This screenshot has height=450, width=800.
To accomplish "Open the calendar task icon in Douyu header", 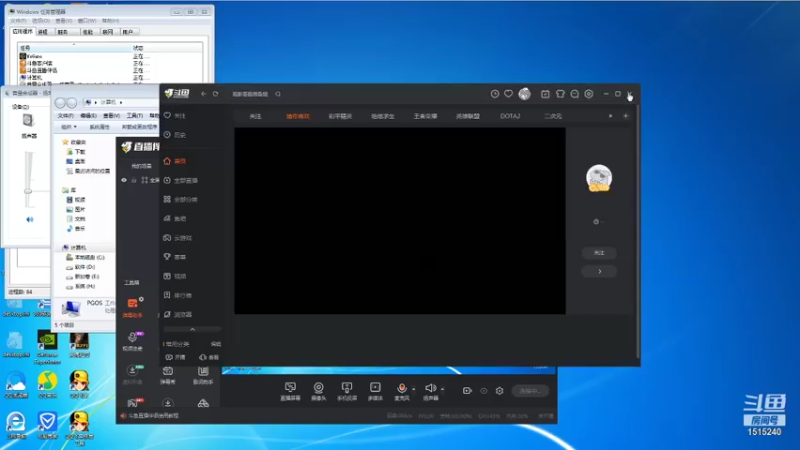I will (x=545, y=94).
